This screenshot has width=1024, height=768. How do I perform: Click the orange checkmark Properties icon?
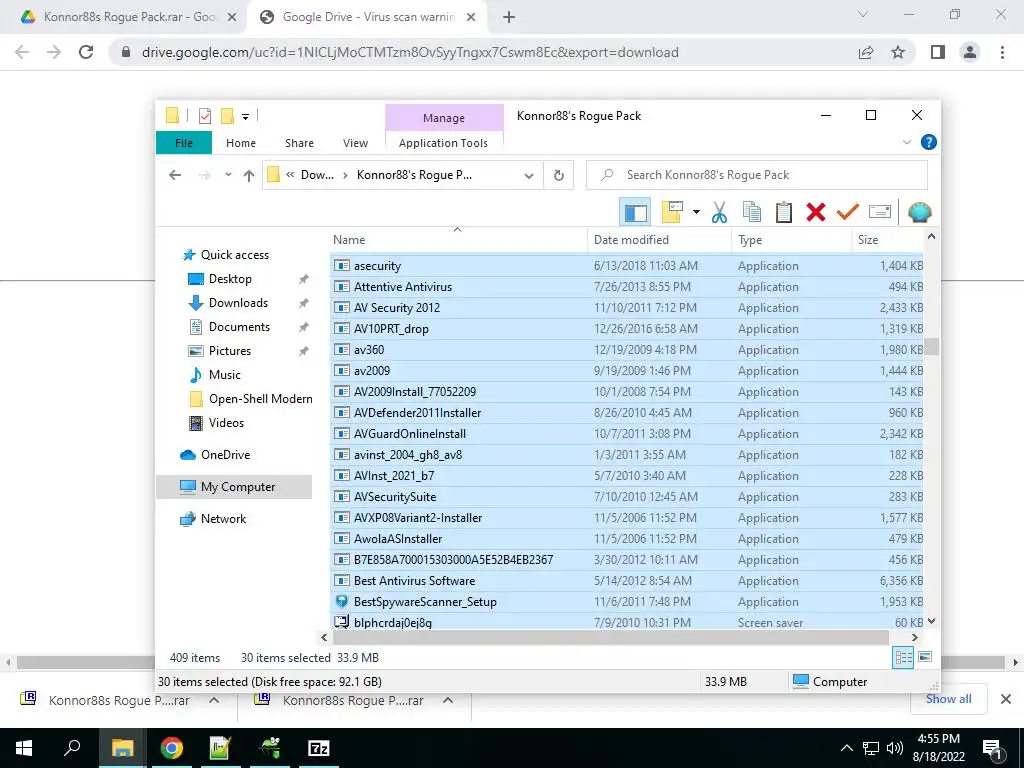point(848,212)
